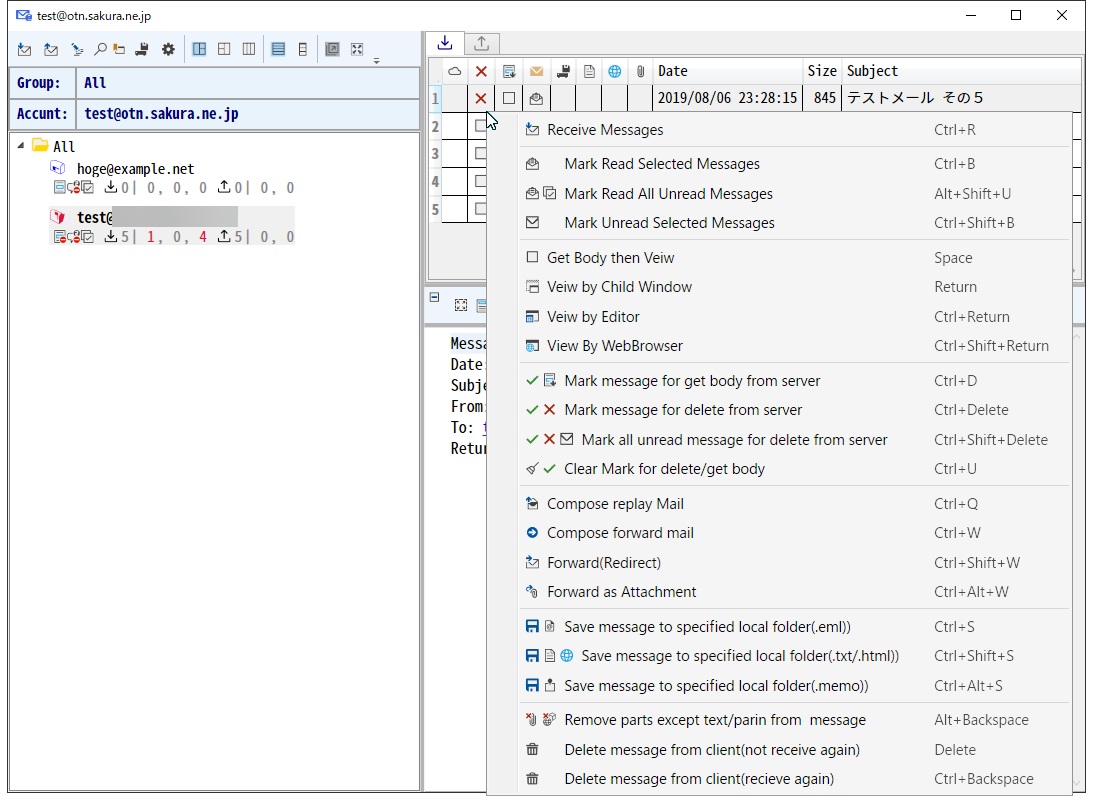Select the bold test@ account in the tree
The image size is (1093, 800).
tap(94, 217)
